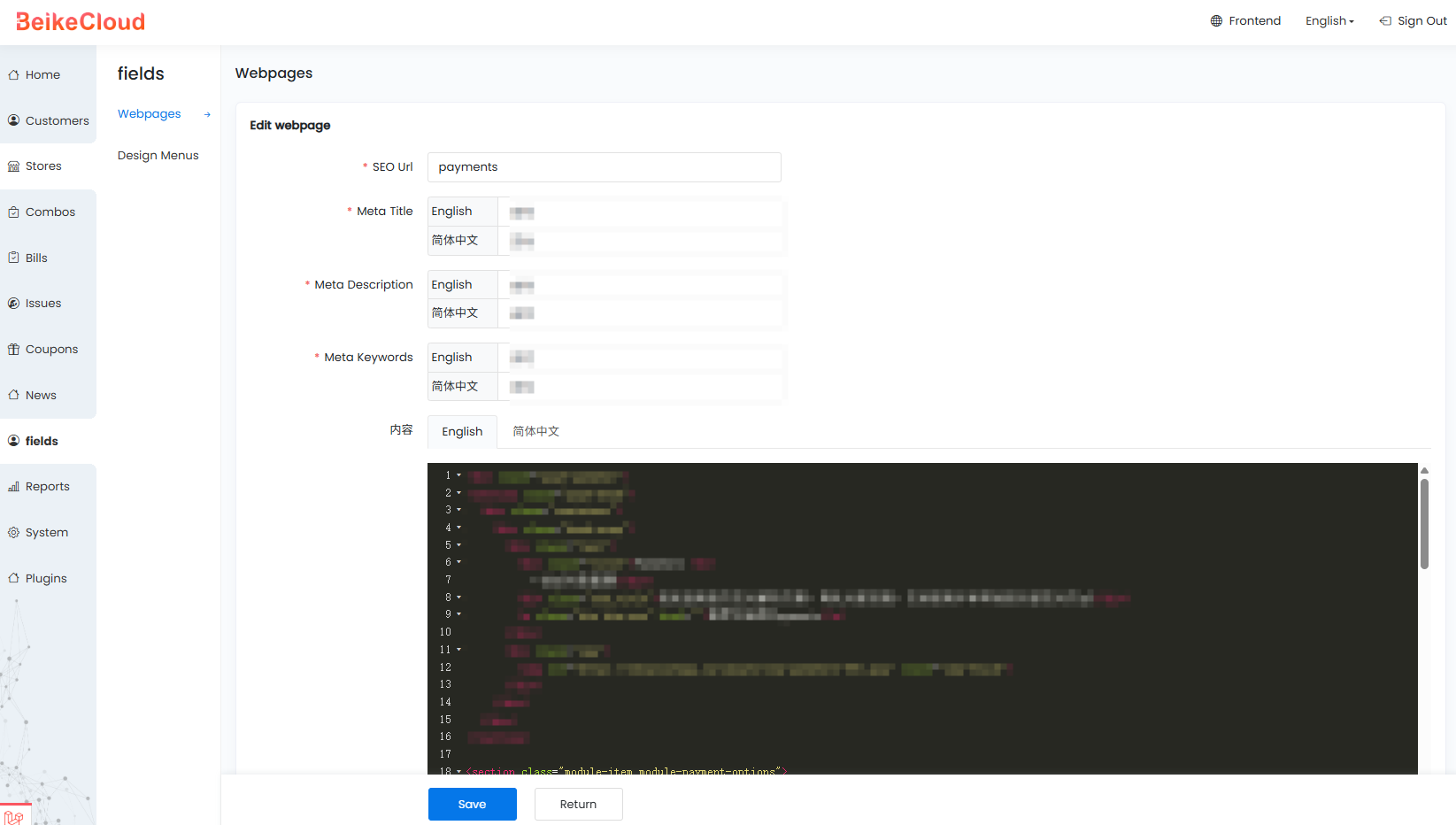Click the Stores sidebar icon

click(13, 166)
